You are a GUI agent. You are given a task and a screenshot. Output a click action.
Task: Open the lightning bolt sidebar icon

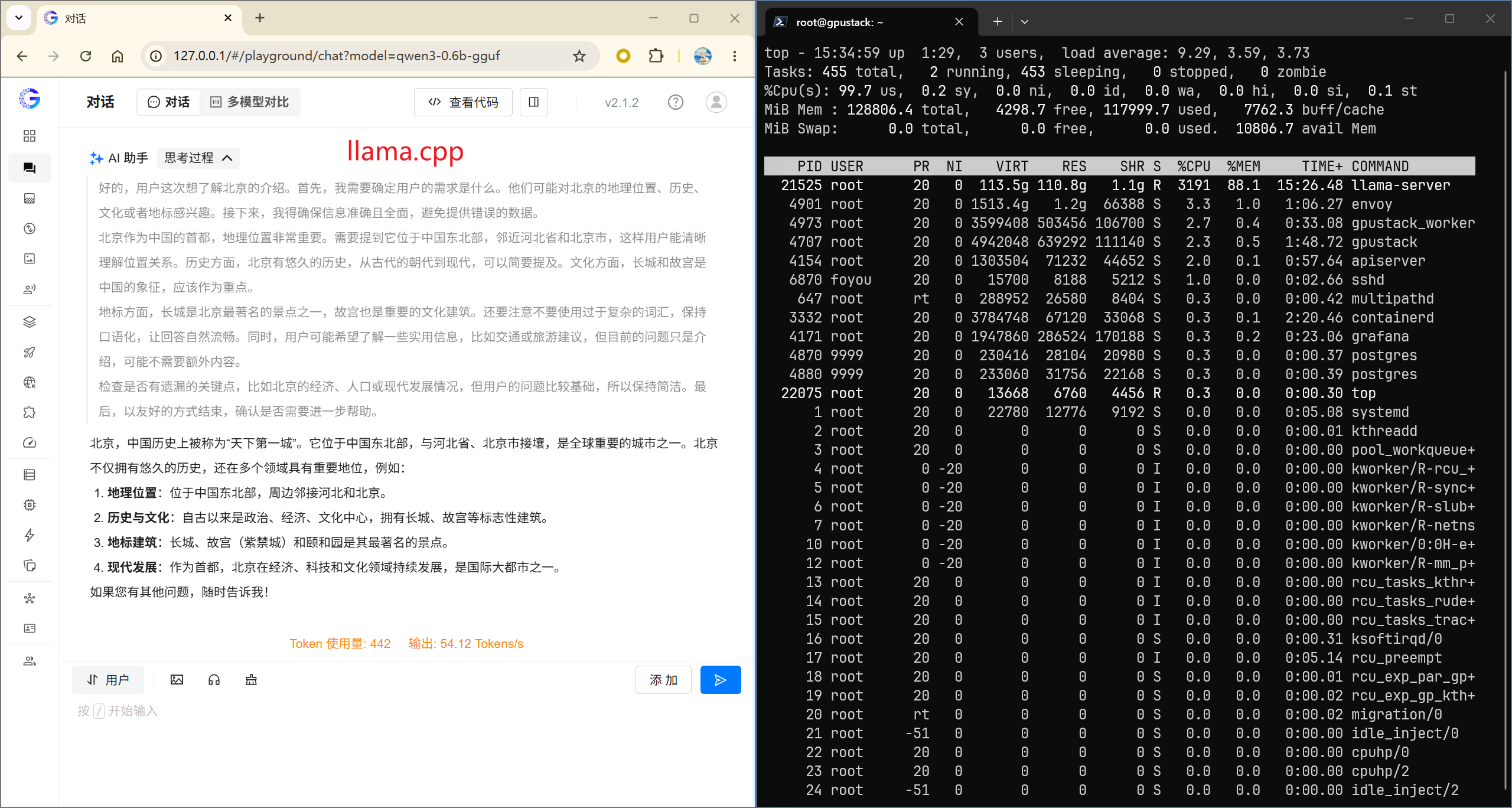30,535
